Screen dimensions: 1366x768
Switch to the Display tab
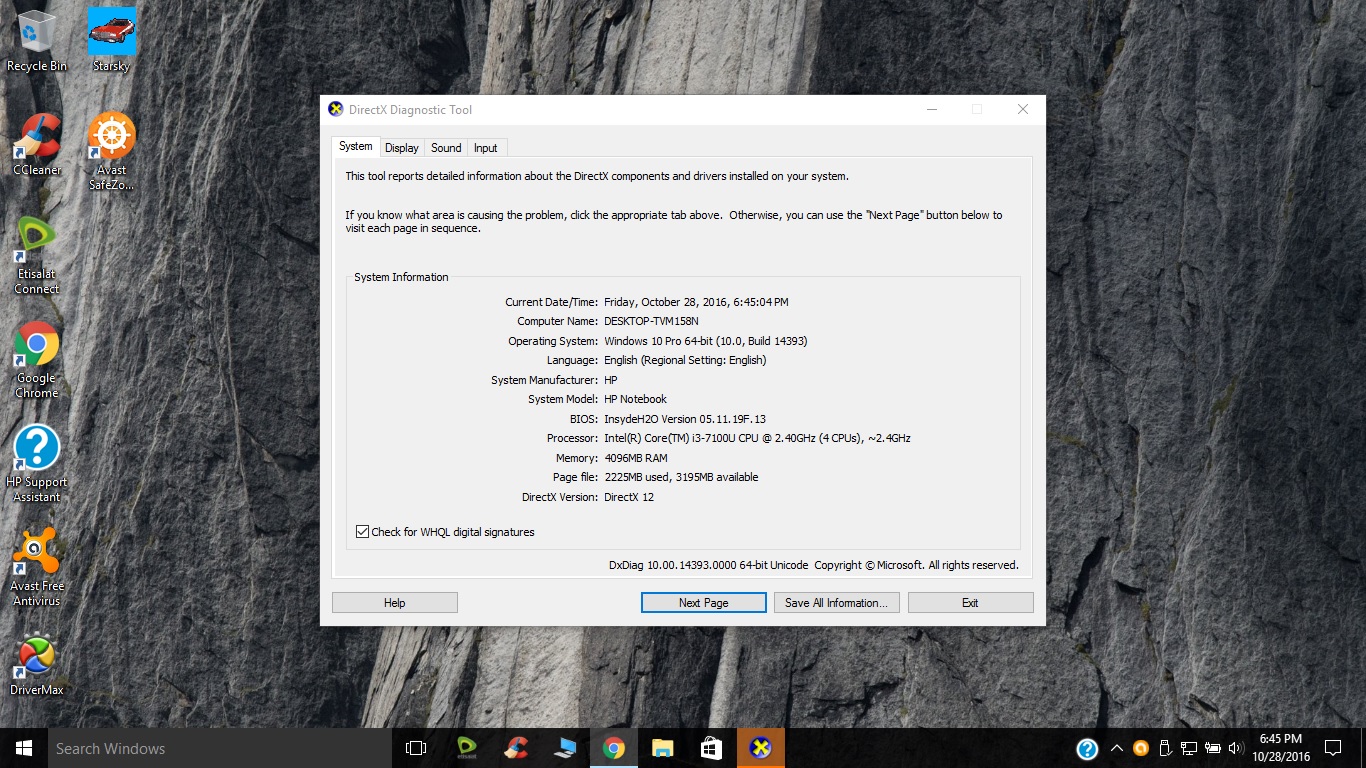pos(401,148)
